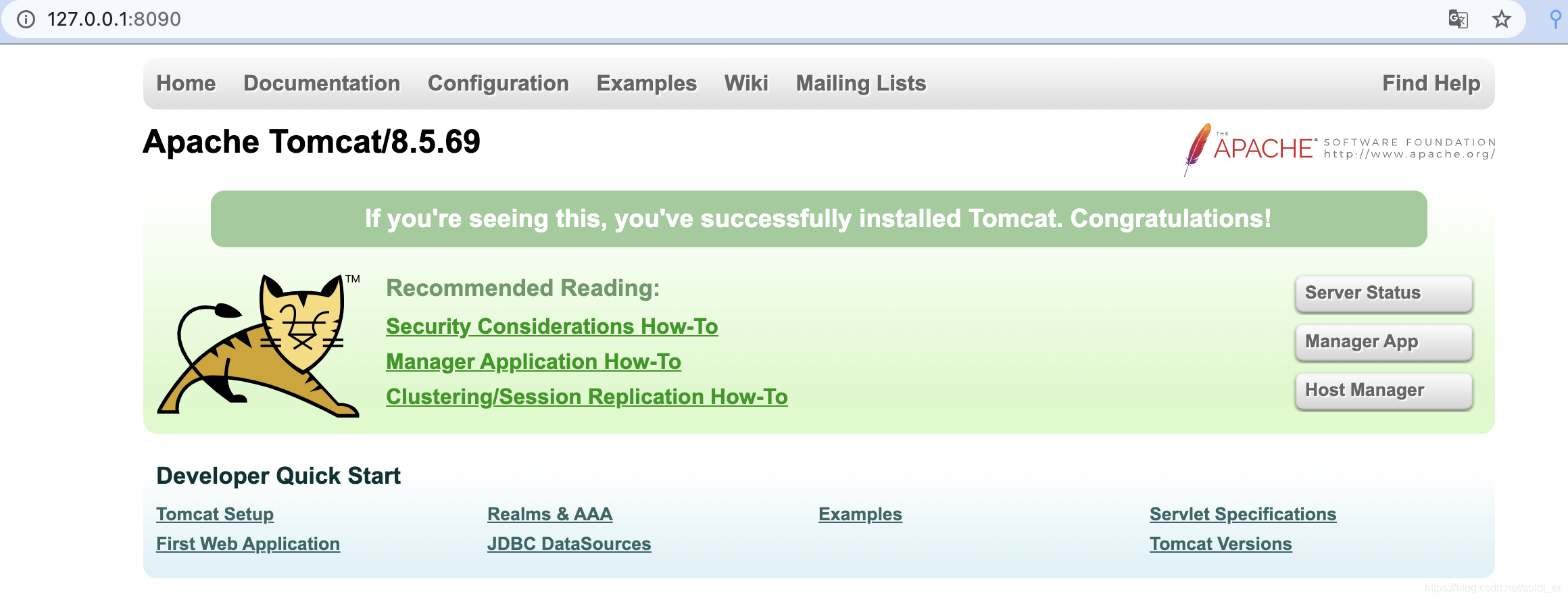
Task: Click the Apache Software Foundation feather logo
Action: tap(1339, 149)
